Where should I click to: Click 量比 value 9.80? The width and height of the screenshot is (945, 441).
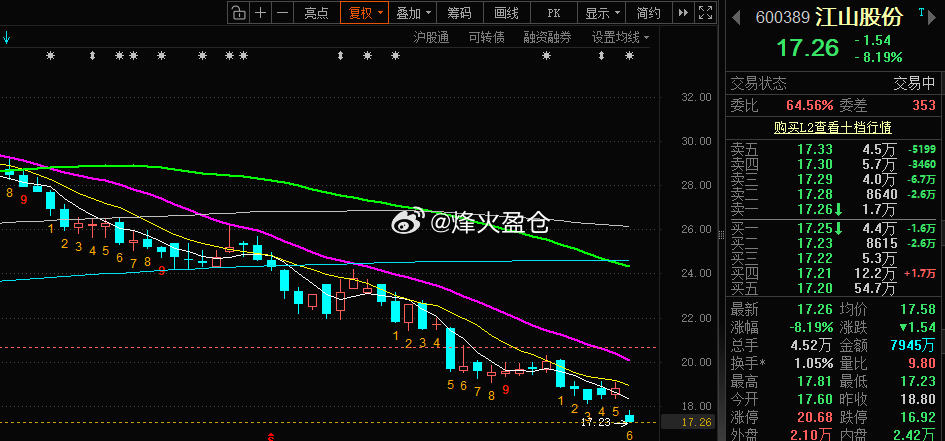tap(921, 363)
